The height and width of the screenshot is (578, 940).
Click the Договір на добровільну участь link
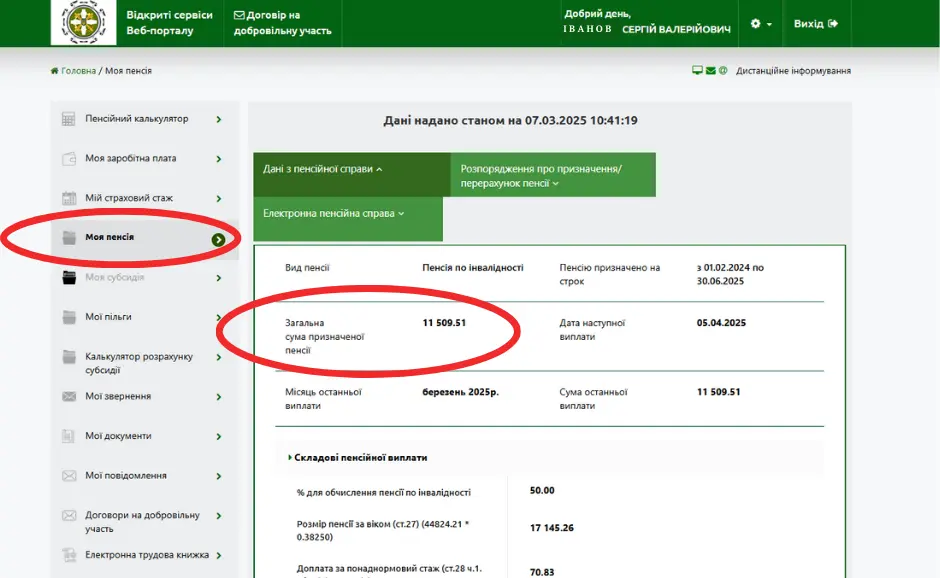click(283, 22)
